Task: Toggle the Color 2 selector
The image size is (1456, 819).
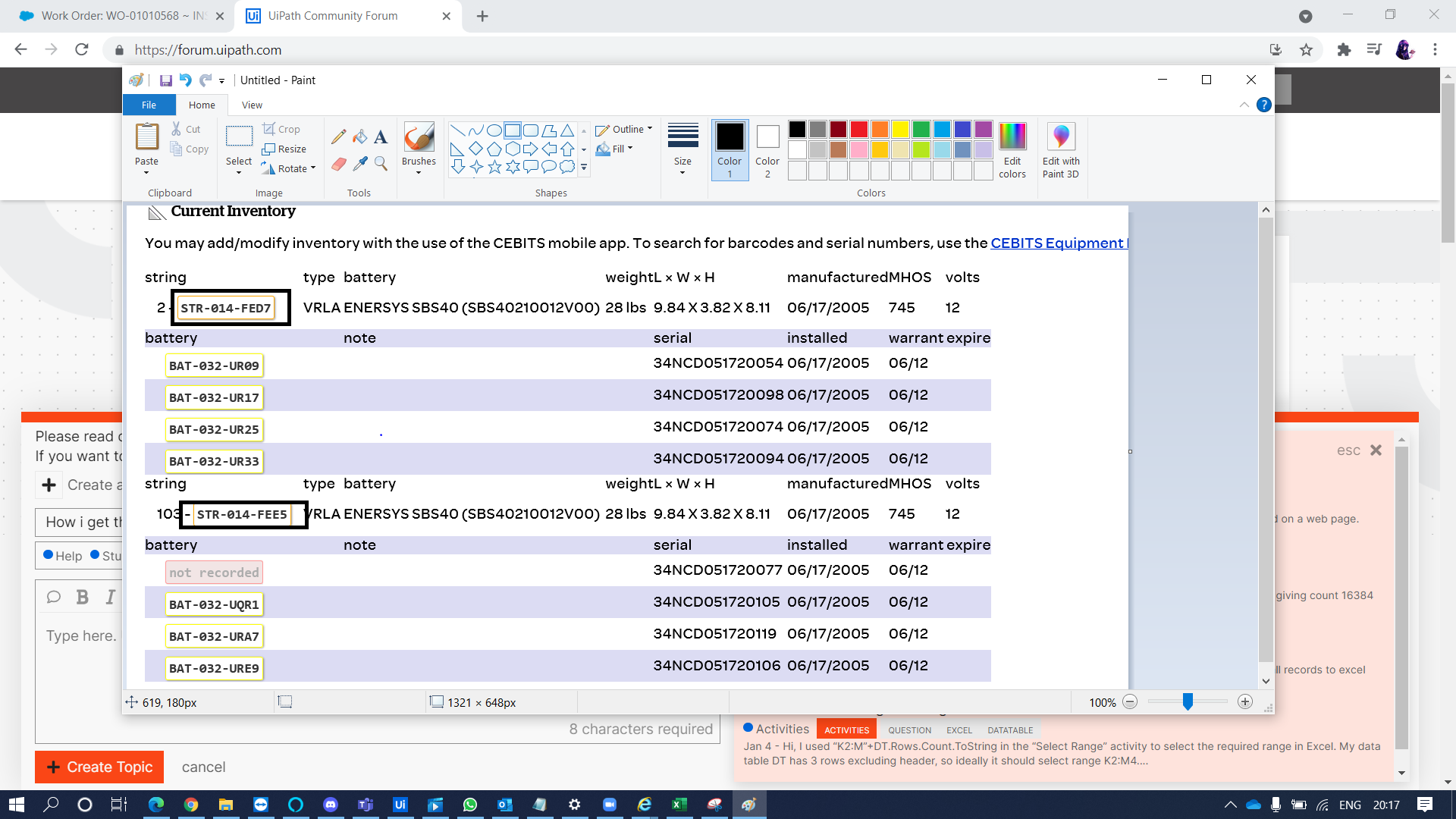Action: click(x=767, y=150)
